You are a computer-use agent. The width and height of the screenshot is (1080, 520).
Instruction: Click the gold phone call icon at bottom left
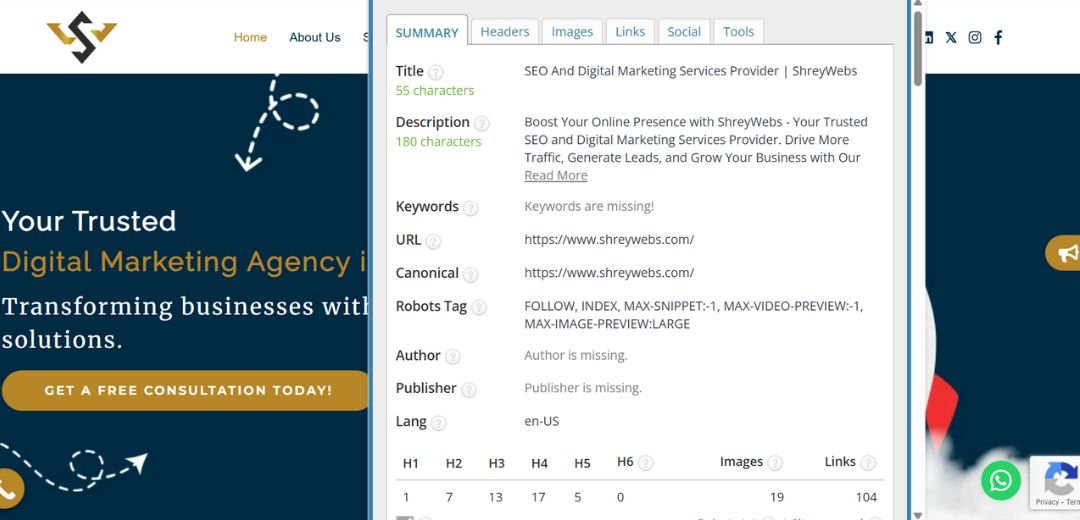pyautogui.click(x=8, y=489)
